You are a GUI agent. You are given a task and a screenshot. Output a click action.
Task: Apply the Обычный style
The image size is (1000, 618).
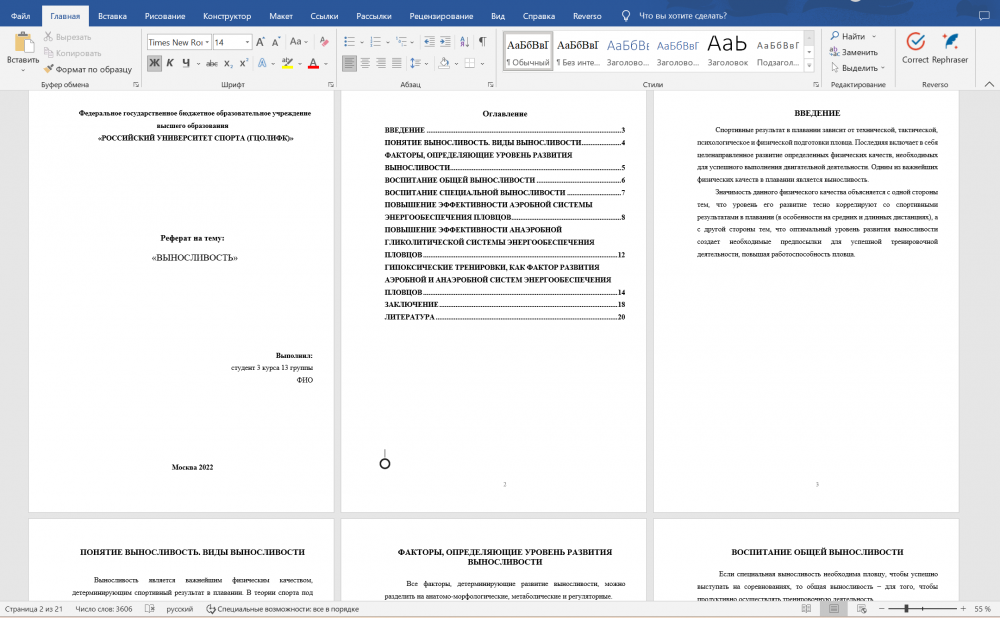(527, 50)
